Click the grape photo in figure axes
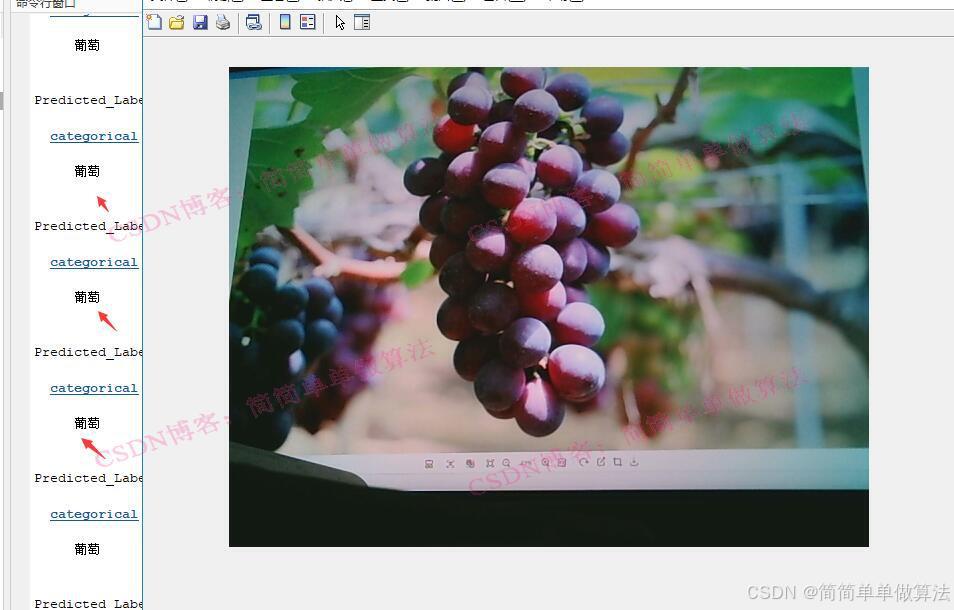 [549, 307]
